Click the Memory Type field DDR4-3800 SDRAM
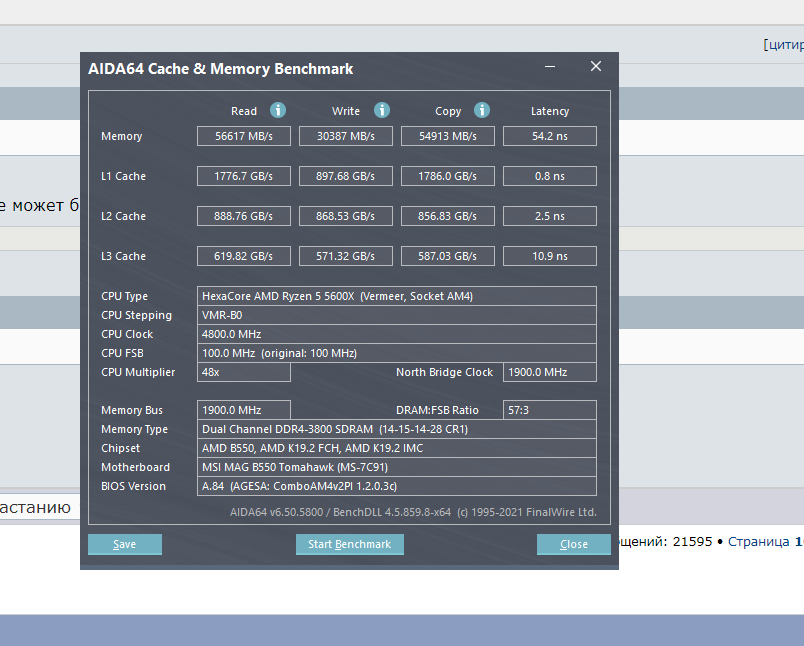Viewport: 804px width, 646px height. coord(397,429)
